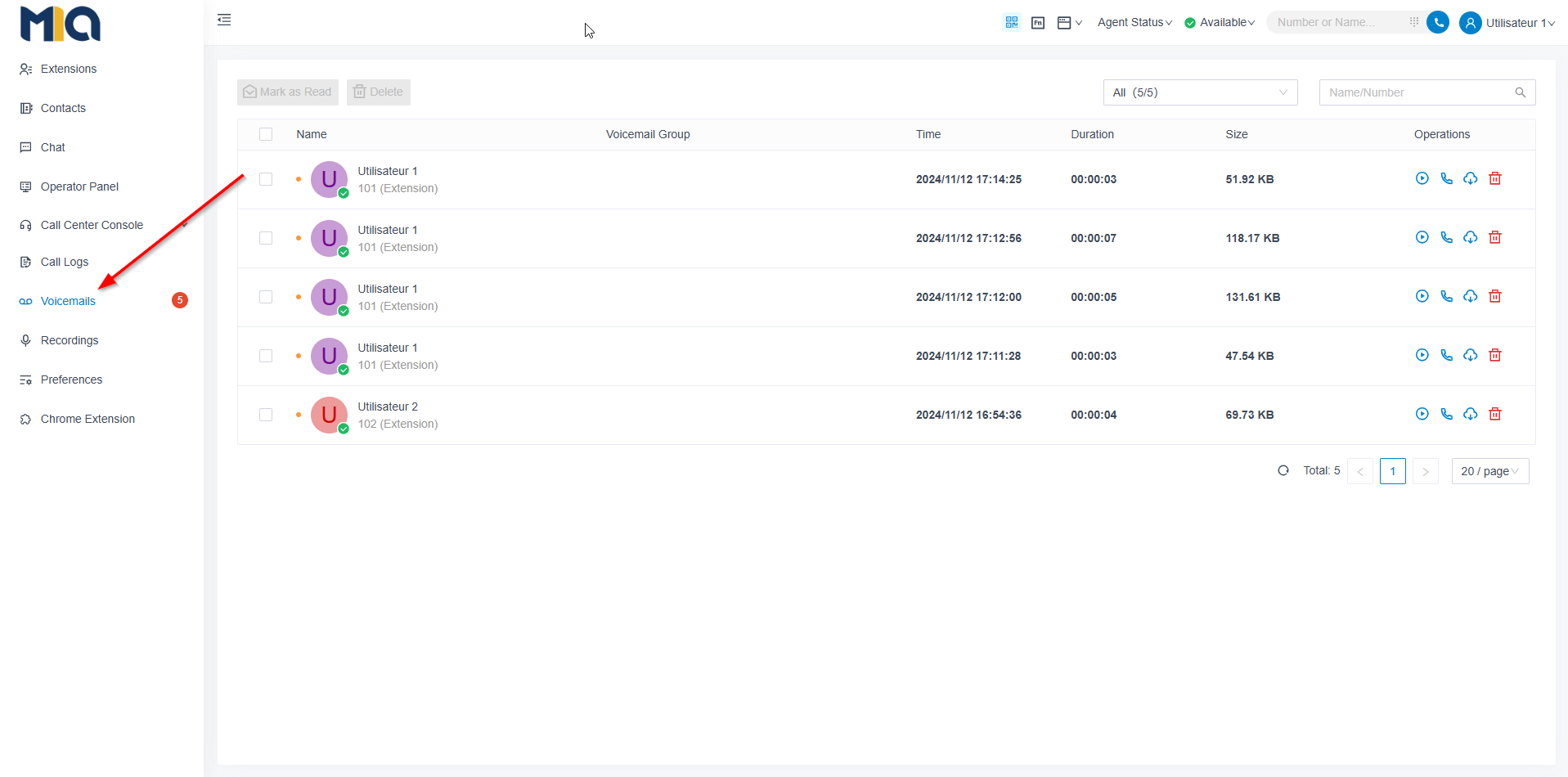This screenshot has width=1568, height=777.
Task: Toggle the select-all checkbox in table header
Action: tap(266, 134)
